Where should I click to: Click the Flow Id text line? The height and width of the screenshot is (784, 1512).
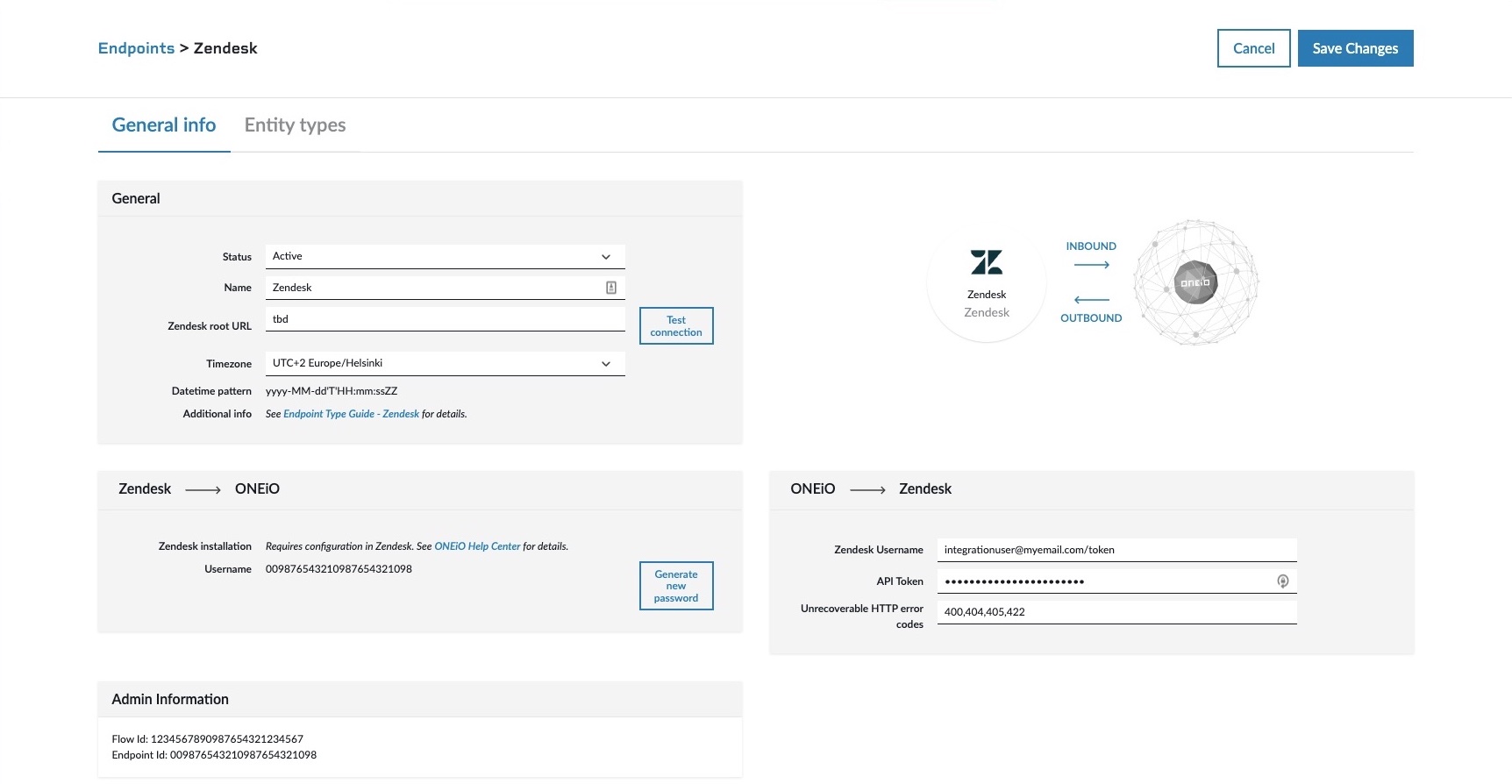208,739
